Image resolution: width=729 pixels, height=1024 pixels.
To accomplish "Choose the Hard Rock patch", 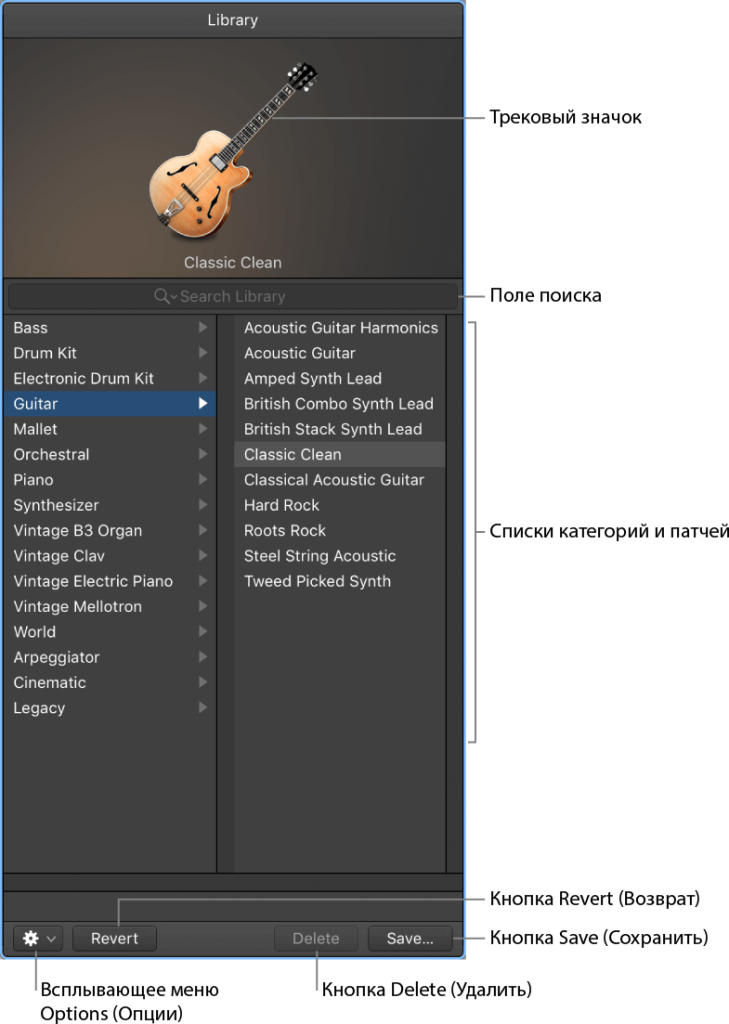I will tap(340, 505).
